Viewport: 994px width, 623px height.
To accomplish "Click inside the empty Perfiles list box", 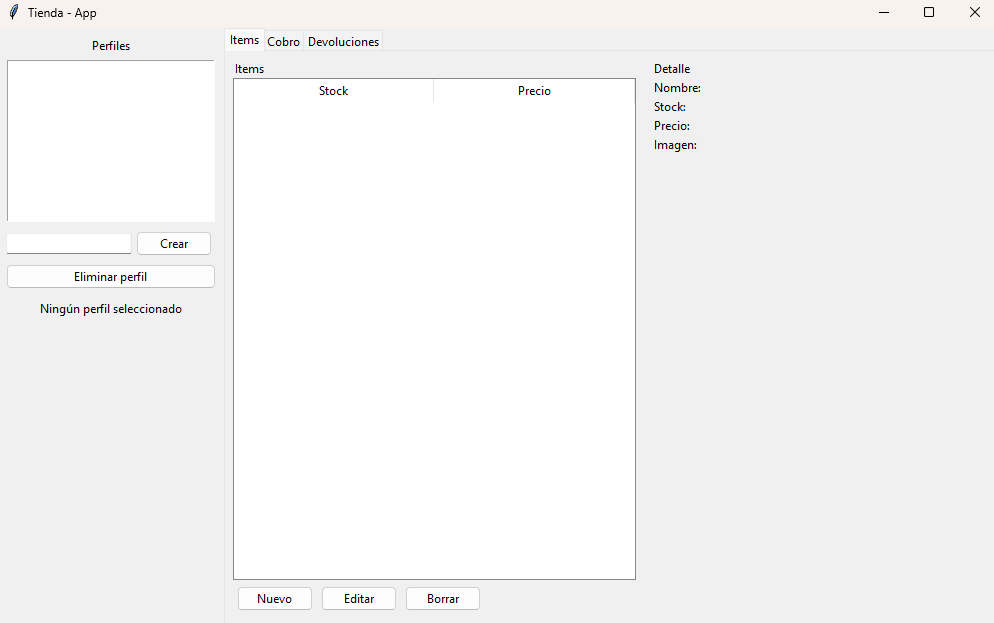I will (x=111, y=140).
